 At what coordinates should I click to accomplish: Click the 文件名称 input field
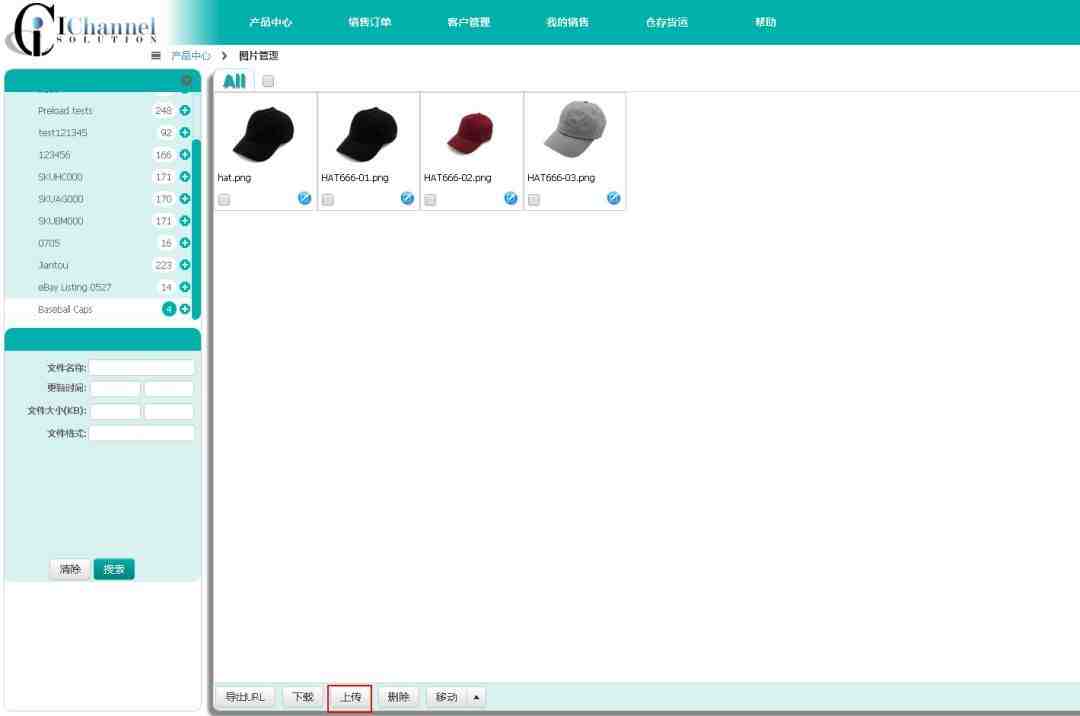tap(141, 368)
